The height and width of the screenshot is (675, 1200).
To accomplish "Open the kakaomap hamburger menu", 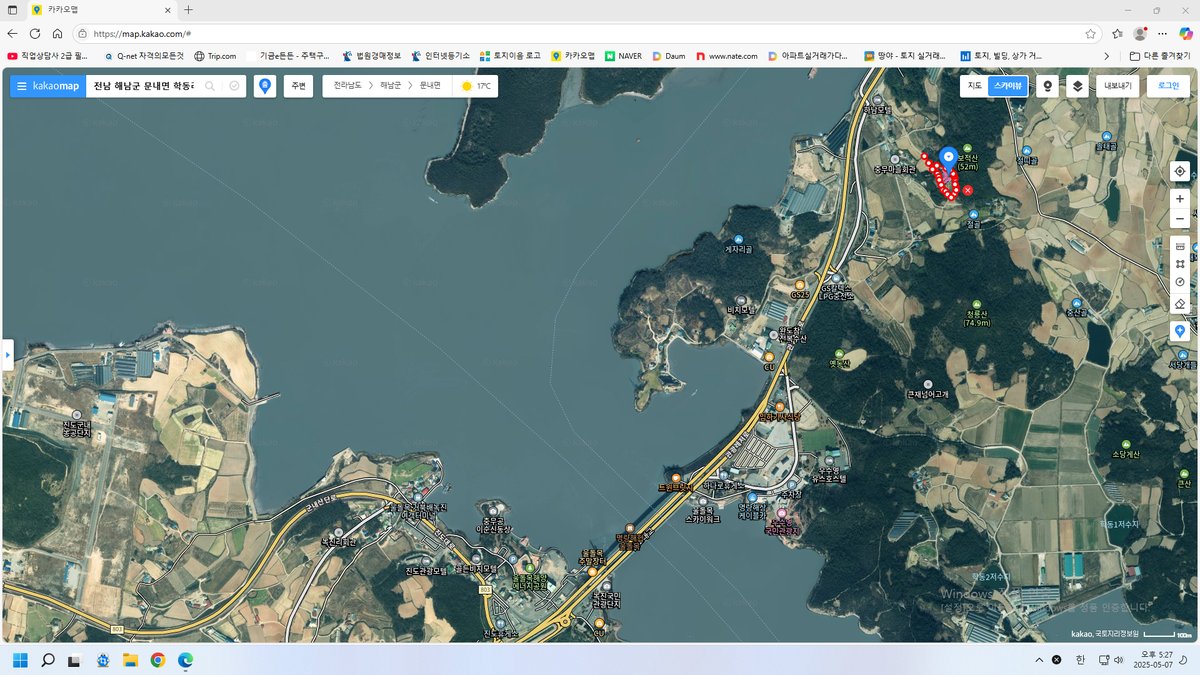I will point(21,86).
